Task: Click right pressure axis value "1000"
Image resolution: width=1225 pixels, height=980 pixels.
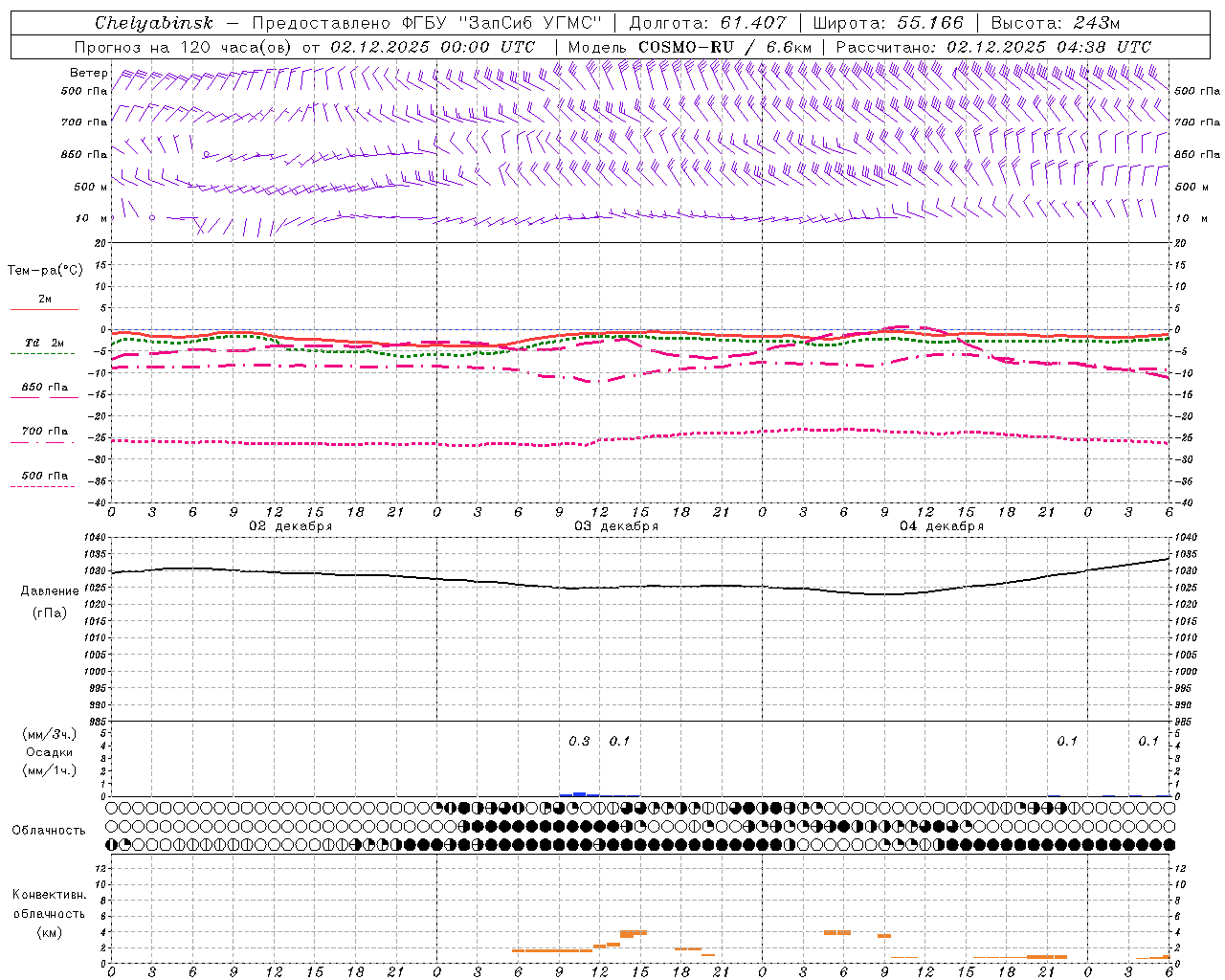Action: tap(1186, 672)
